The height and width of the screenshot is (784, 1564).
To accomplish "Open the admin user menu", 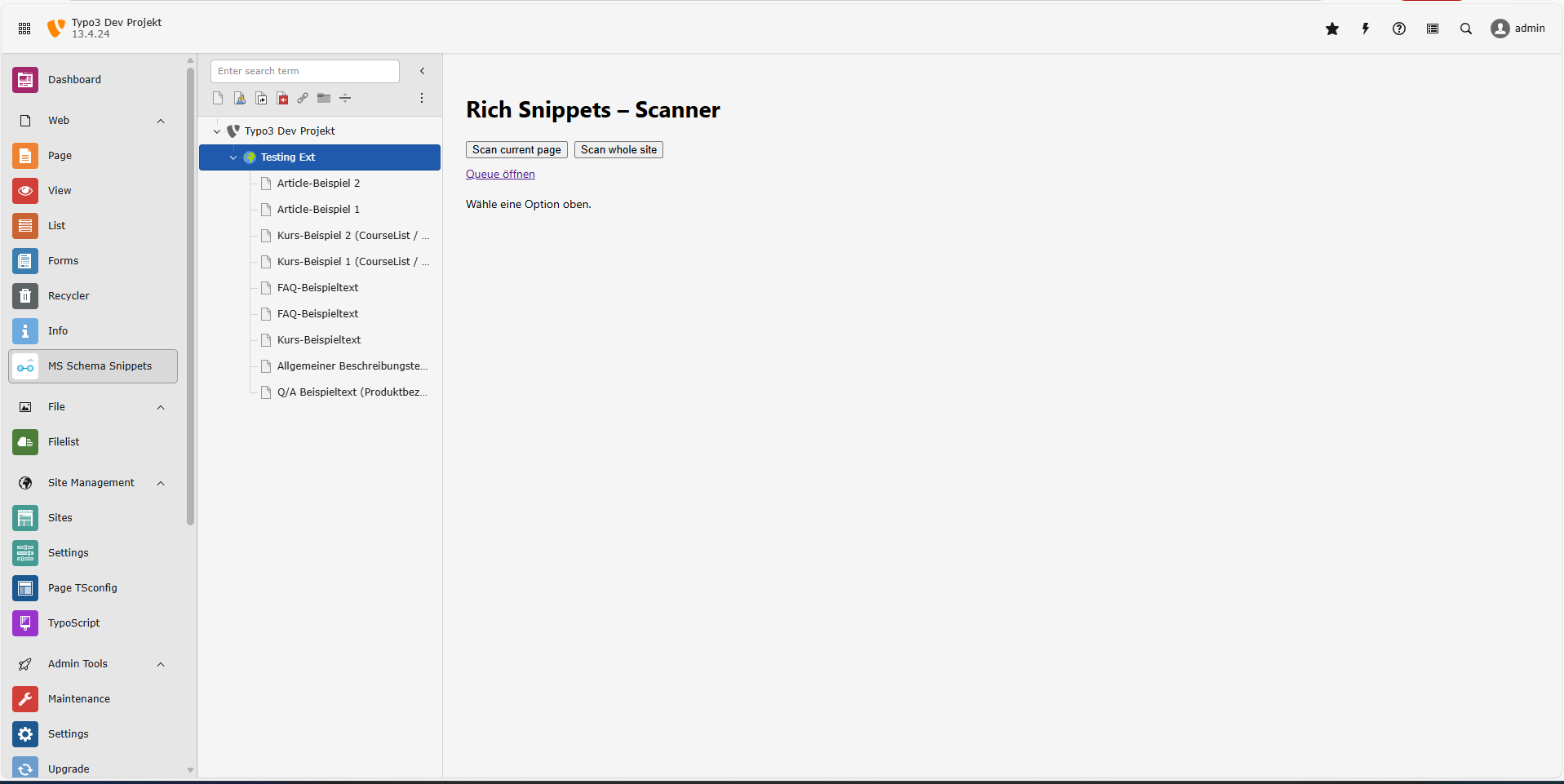I will click(1517, 28).
